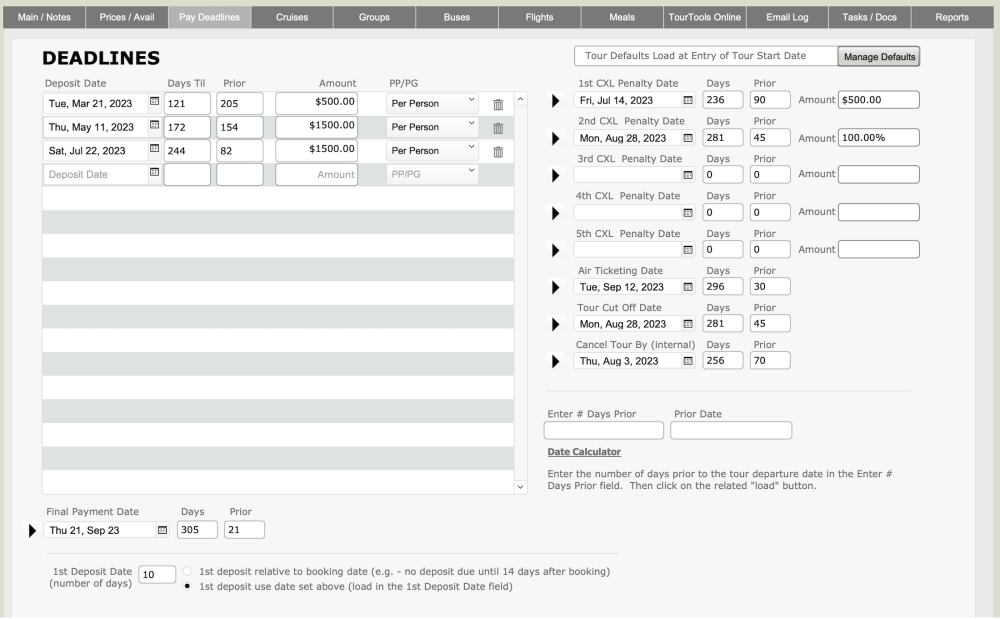The height and width of the screenshot is (619, 1000).
Task: Delete the Jul 22, 2023 deposit row
Action: [498, 152]
